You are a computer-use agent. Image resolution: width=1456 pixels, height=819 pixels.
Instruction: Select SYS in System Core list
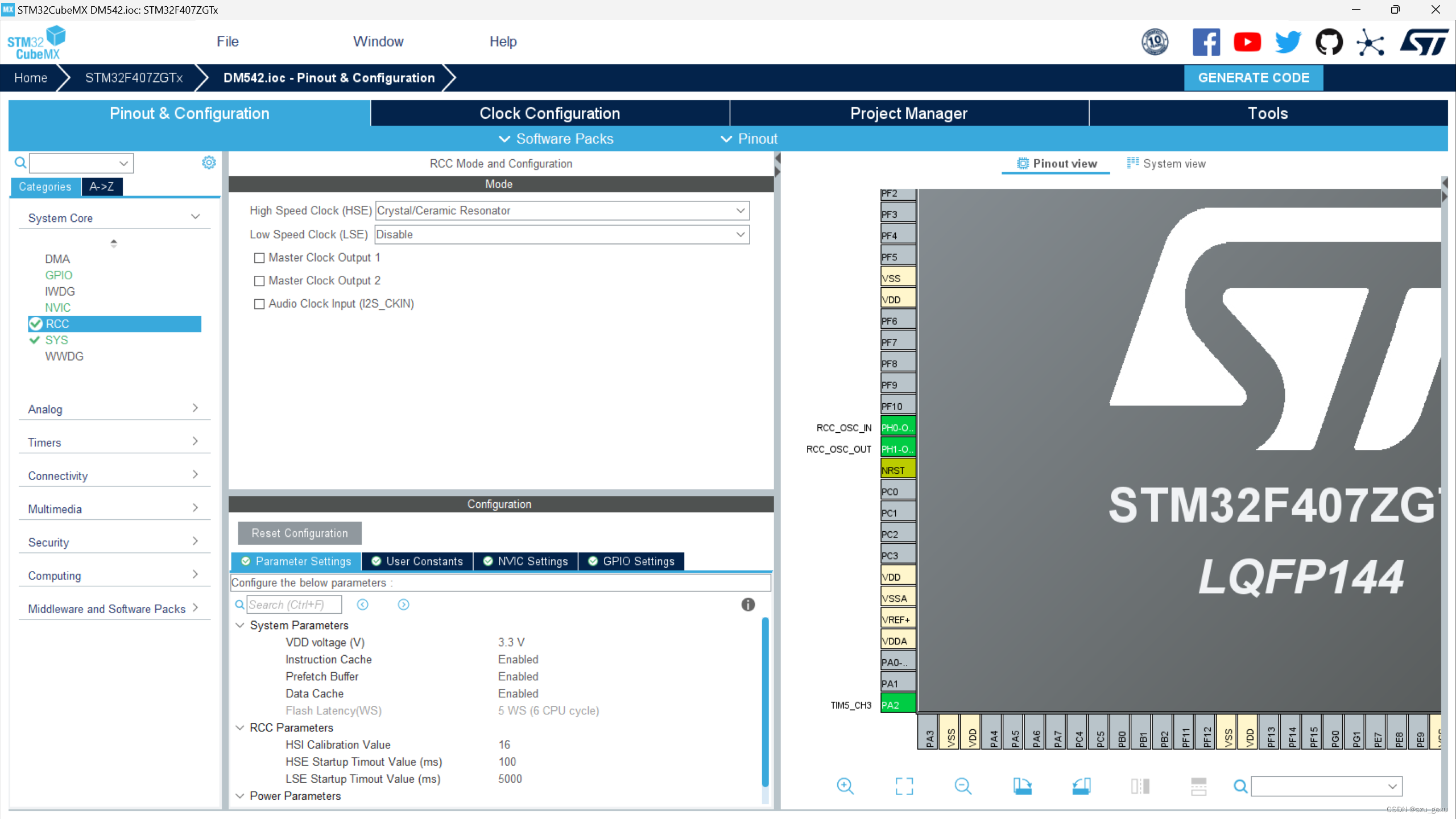[x=56, y=340]
